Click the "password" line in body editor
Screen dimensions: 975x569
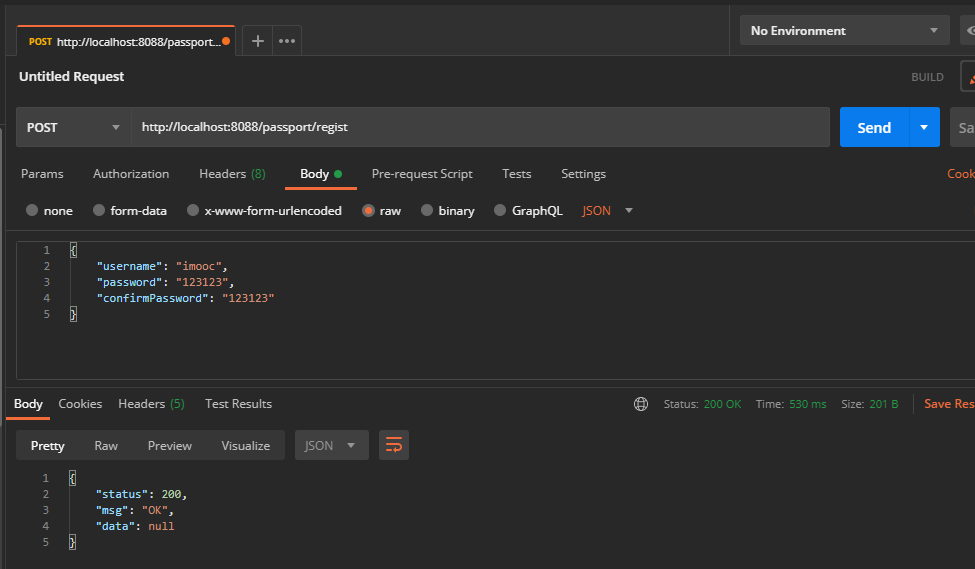click(x=165, y=282)
